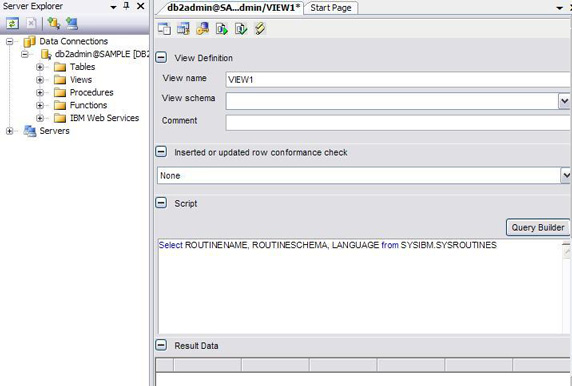Open the conformance check None dropdown

pos(566,175)
